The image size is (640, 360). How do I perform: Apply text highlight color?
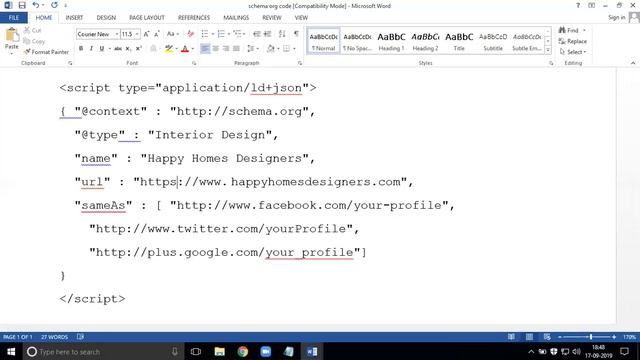coord(169,49)
